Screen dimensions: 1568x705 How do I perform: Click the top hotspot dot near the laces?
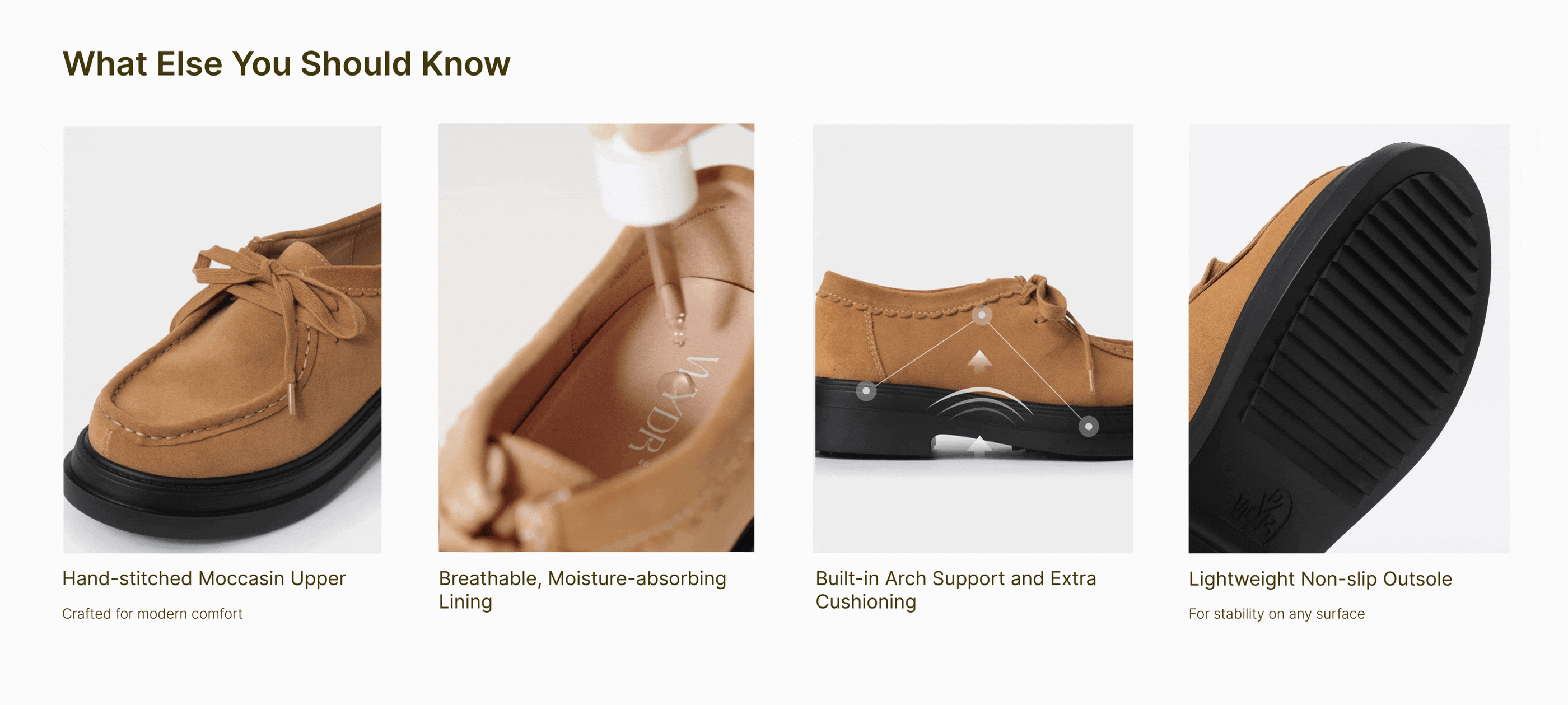point(981,315)
